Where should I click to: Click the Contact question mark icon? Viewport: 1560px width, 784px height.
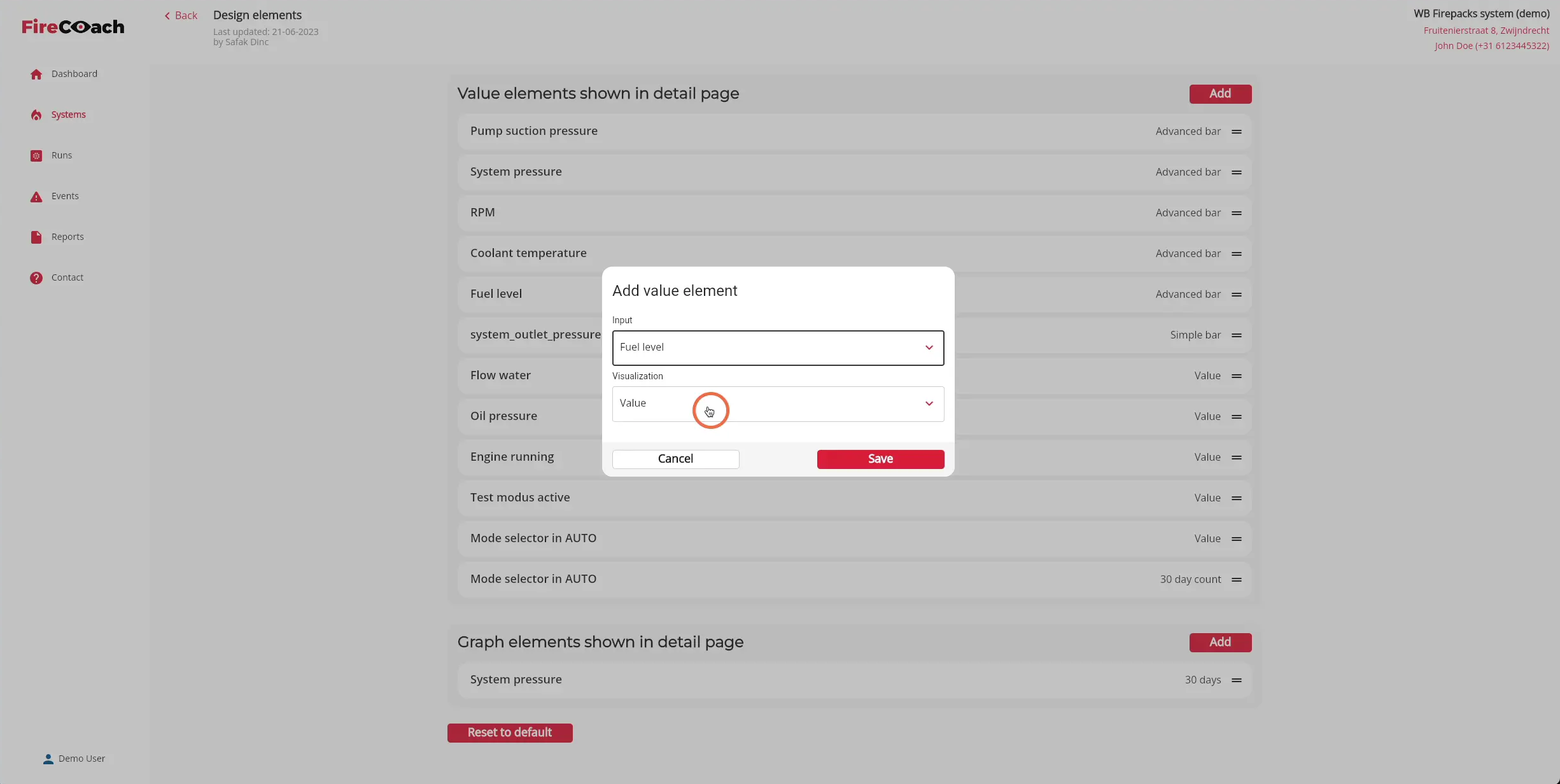tap(36, 278)
